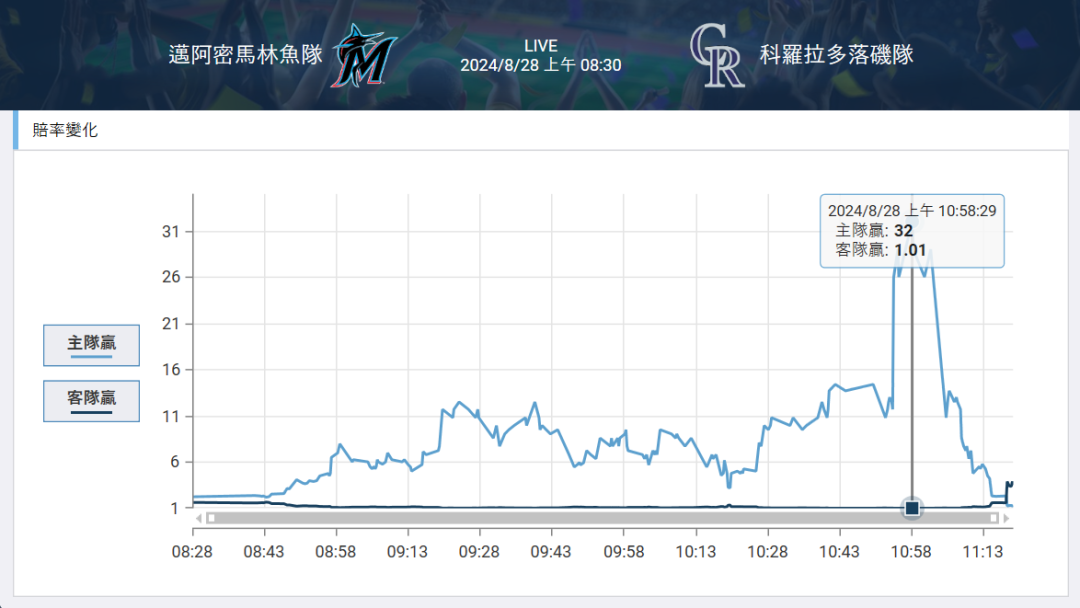Click the 26 odds axis label

(x=171, y=277)
